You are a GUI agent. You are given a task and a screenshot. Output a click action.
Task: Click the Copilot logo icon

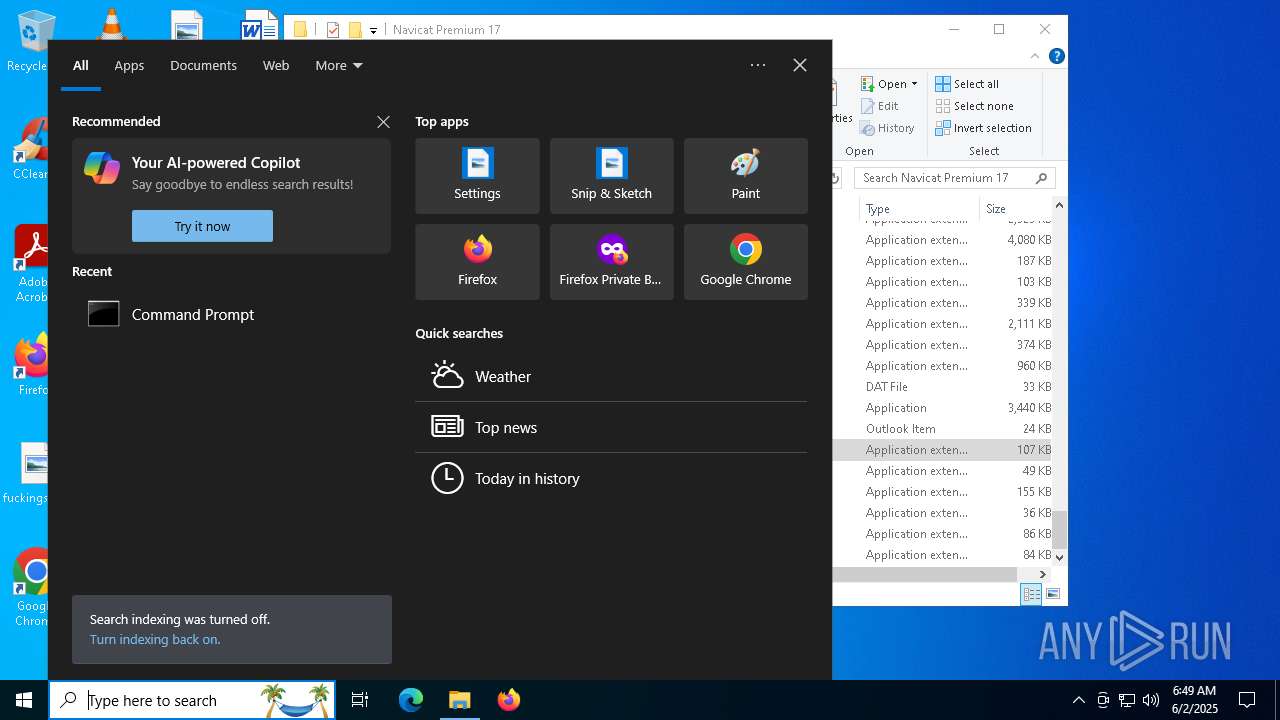(x=102, y=168)
